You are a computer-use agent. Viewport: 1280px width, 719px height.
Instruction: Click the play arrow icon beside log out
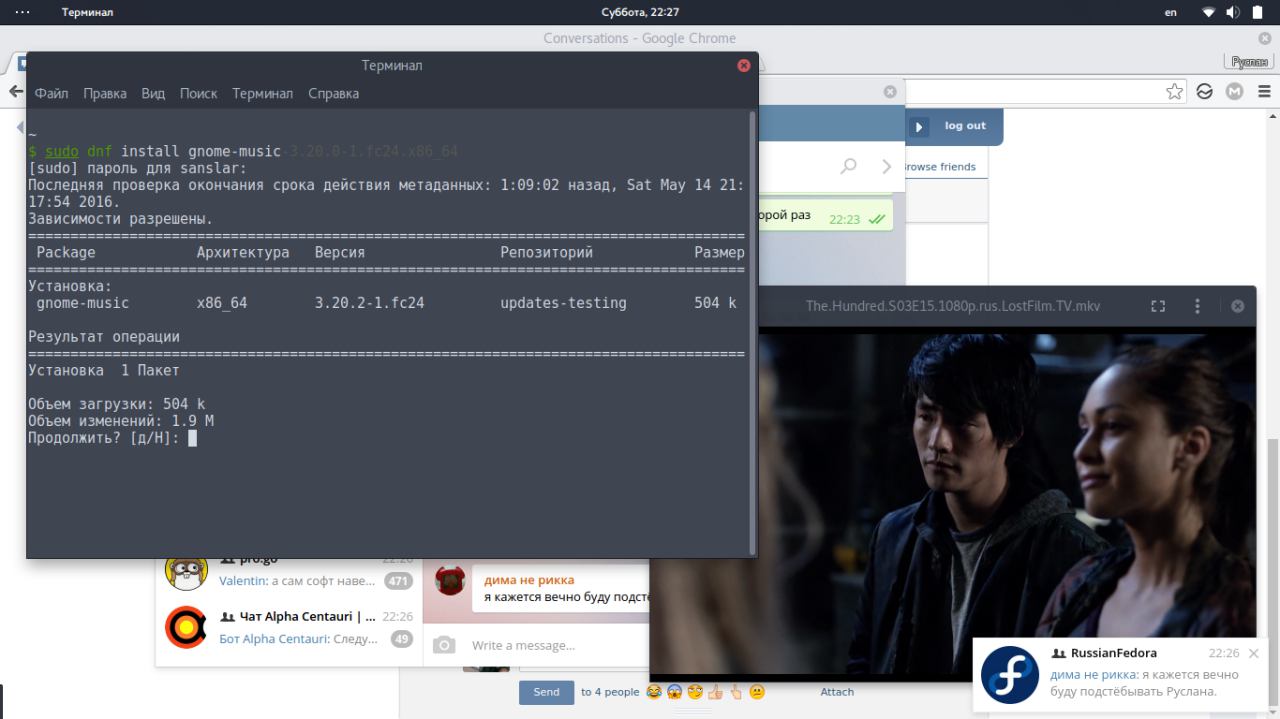tap(920, 127)
